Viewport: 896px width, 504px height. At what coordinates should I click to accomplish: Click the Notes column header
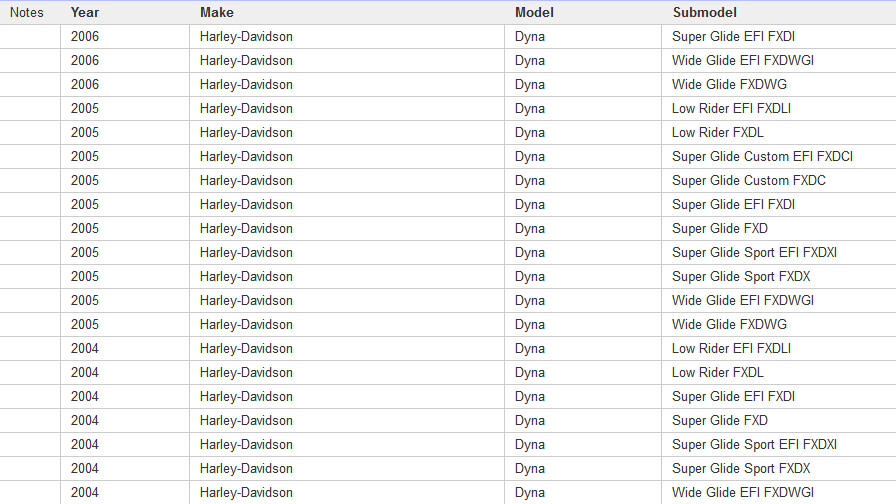point(26,13)
